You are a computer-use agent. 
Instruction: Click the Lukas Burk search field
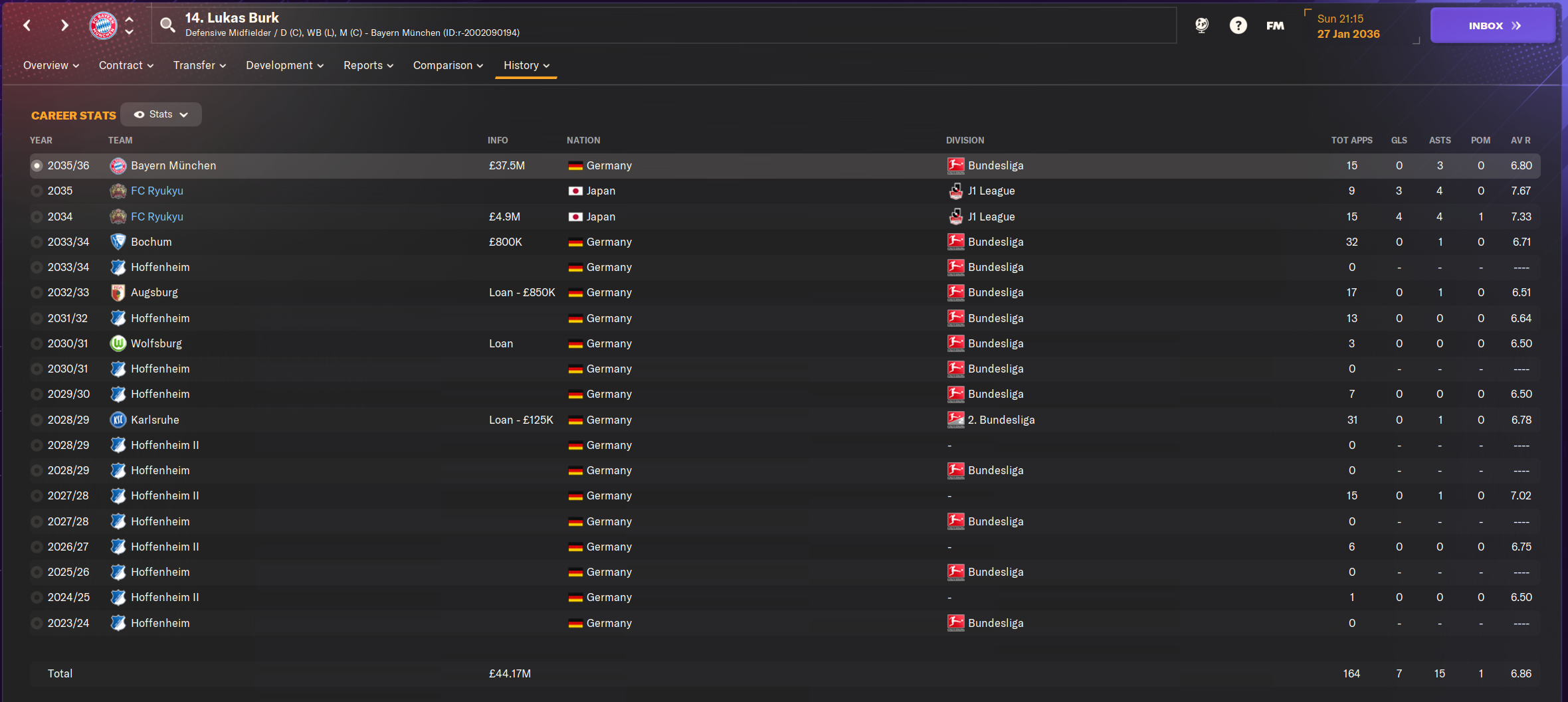664,25
